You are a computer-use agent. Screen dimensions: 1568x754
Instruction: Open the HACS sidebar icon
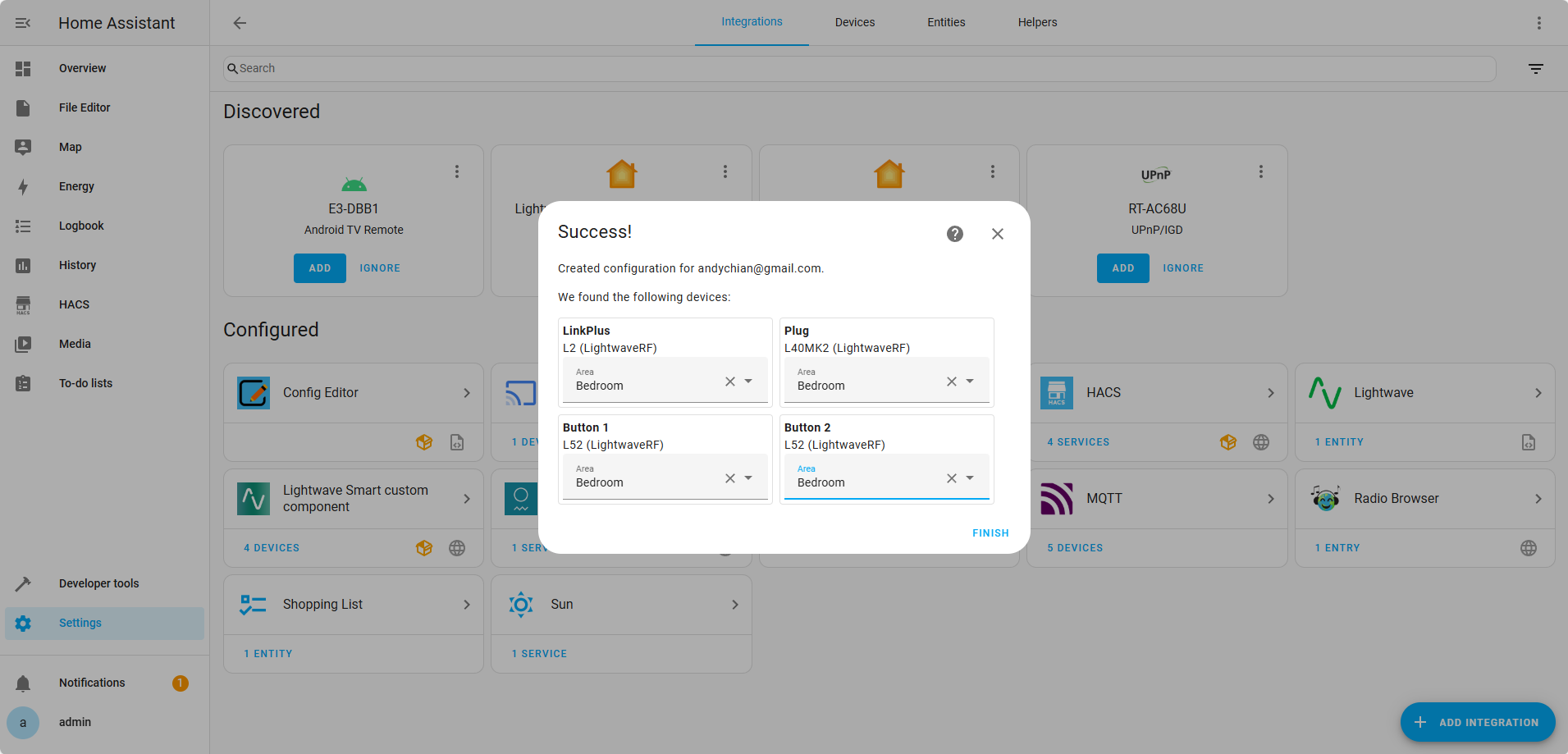[23, 305]
